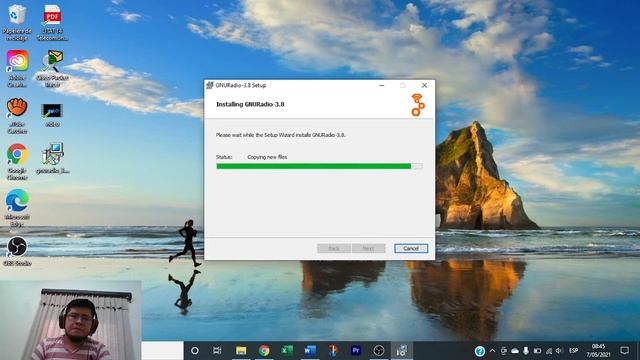Change the ESP input language
Screen dimensions: 640x360
pos(573,351)
